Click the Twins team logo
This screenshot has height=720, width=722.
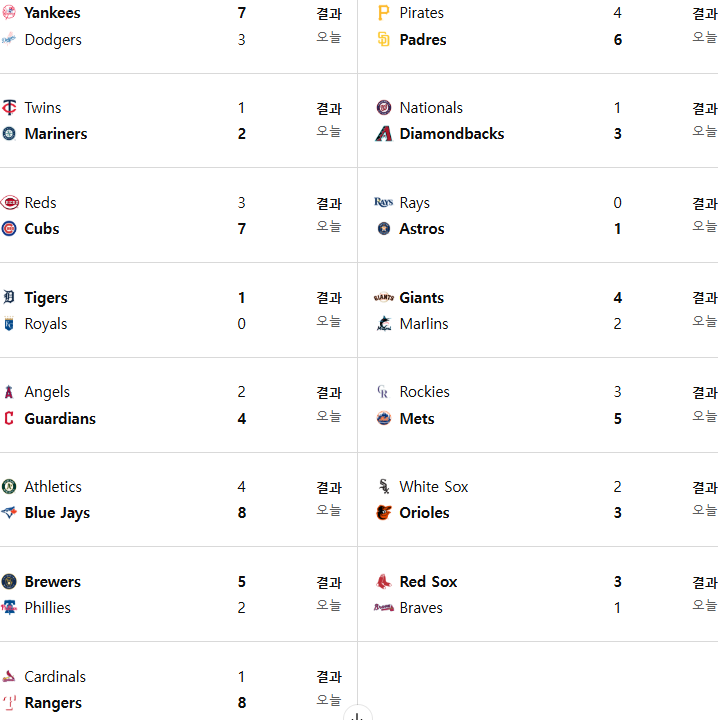click(x=9, y=108)
